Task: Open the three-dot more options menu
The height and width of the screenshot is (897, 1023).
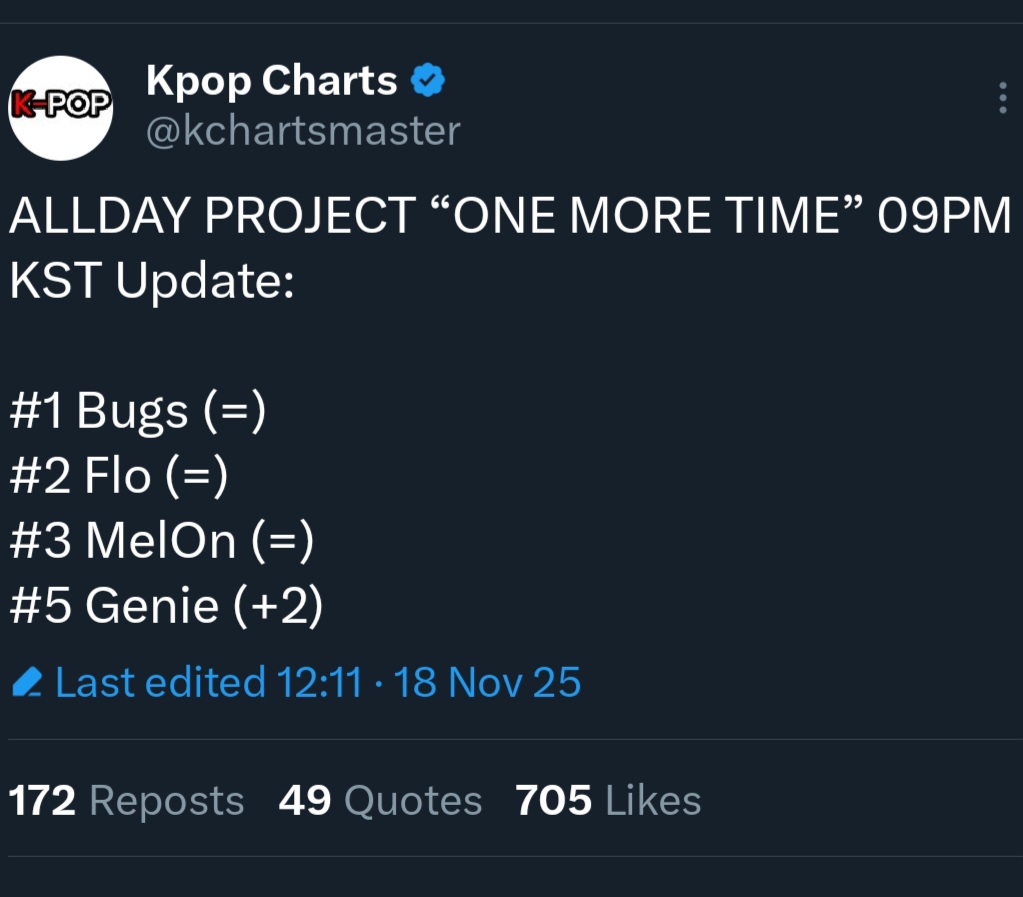Action: pos(1002,98)
